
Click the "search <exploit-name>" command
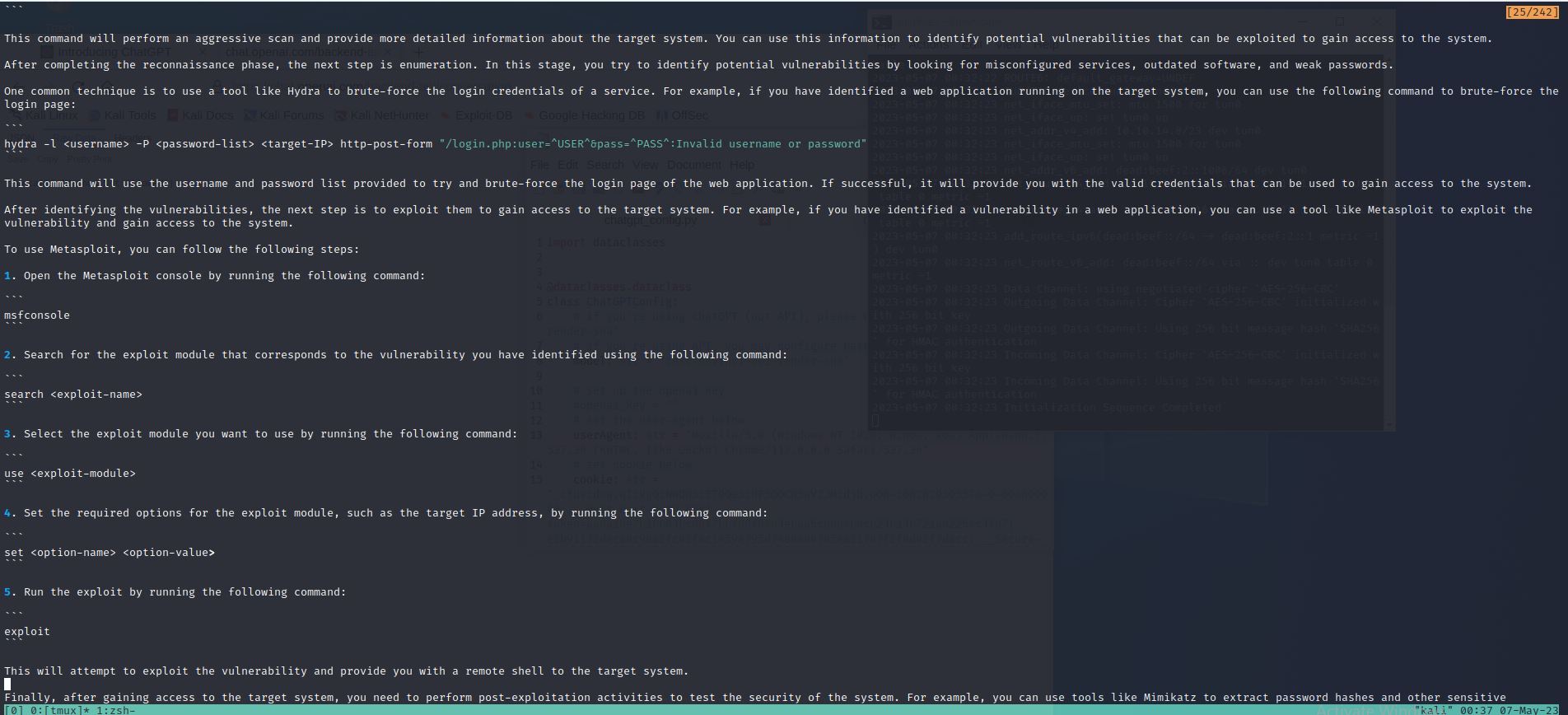pos(73,395)
